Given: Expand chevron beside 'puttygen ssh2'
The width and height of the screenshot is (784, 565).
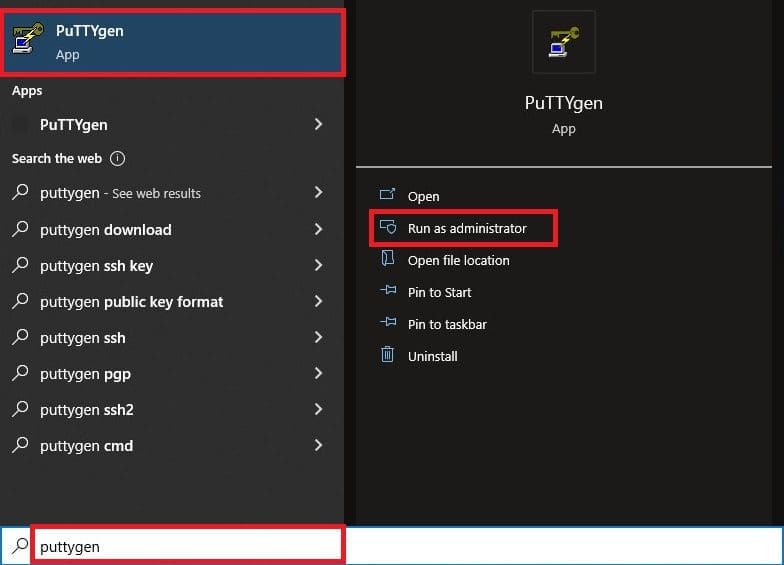Looking at the screenshot, I should pos(318,409).
